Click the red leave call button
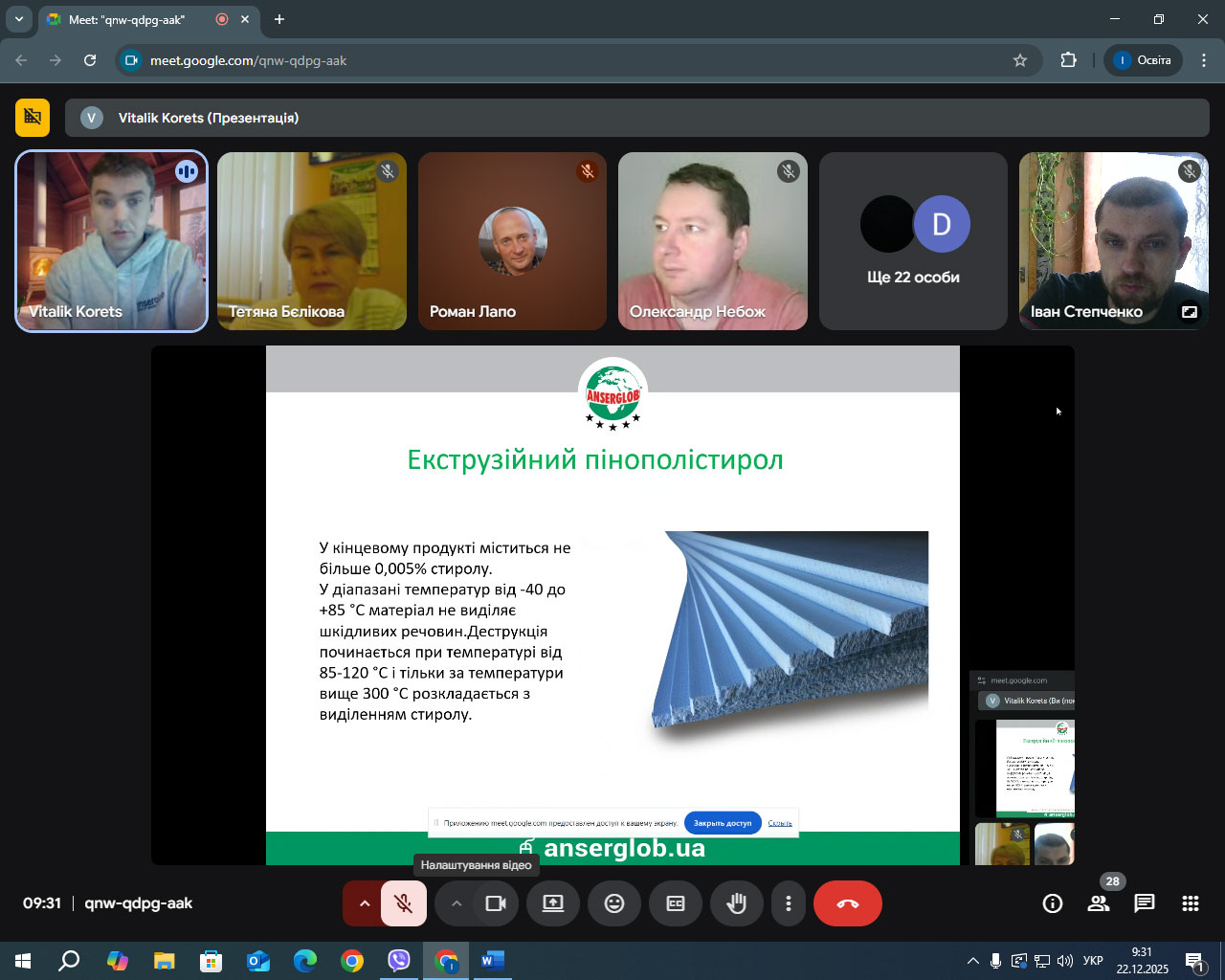The image size is (1225, 980). pos(847,903)
